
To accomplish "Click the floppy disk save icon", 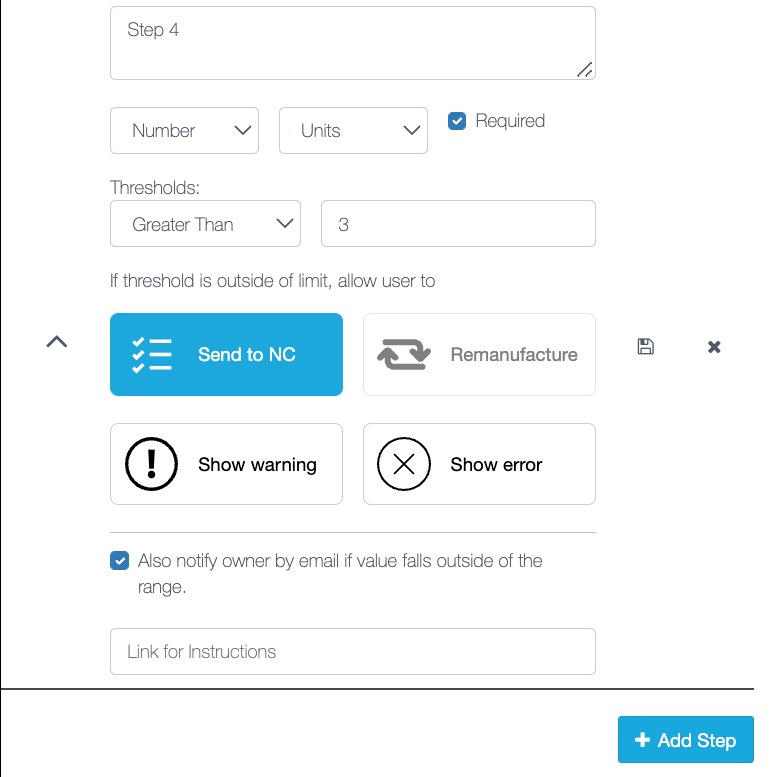I will tap(645, 346).
